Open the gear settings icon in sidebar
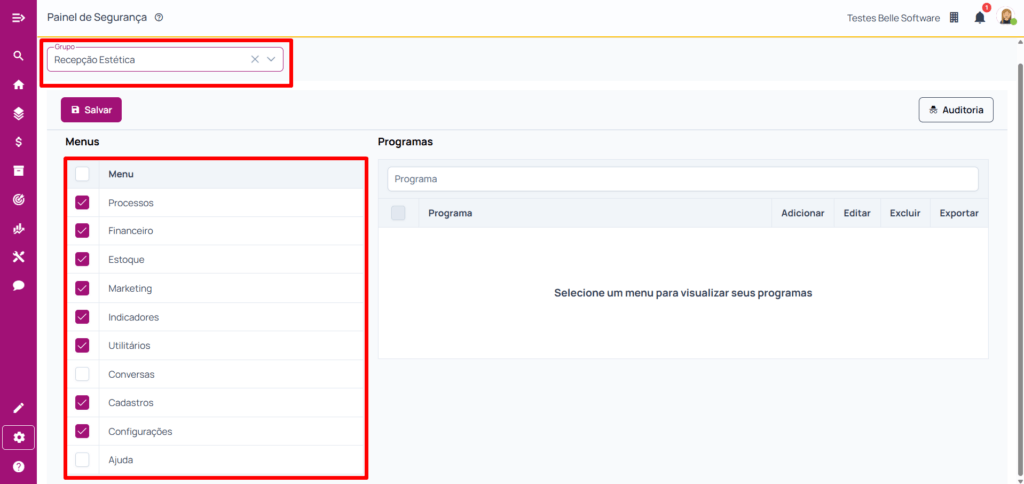This screenshot has width=1024, height=484. point(18,437)
